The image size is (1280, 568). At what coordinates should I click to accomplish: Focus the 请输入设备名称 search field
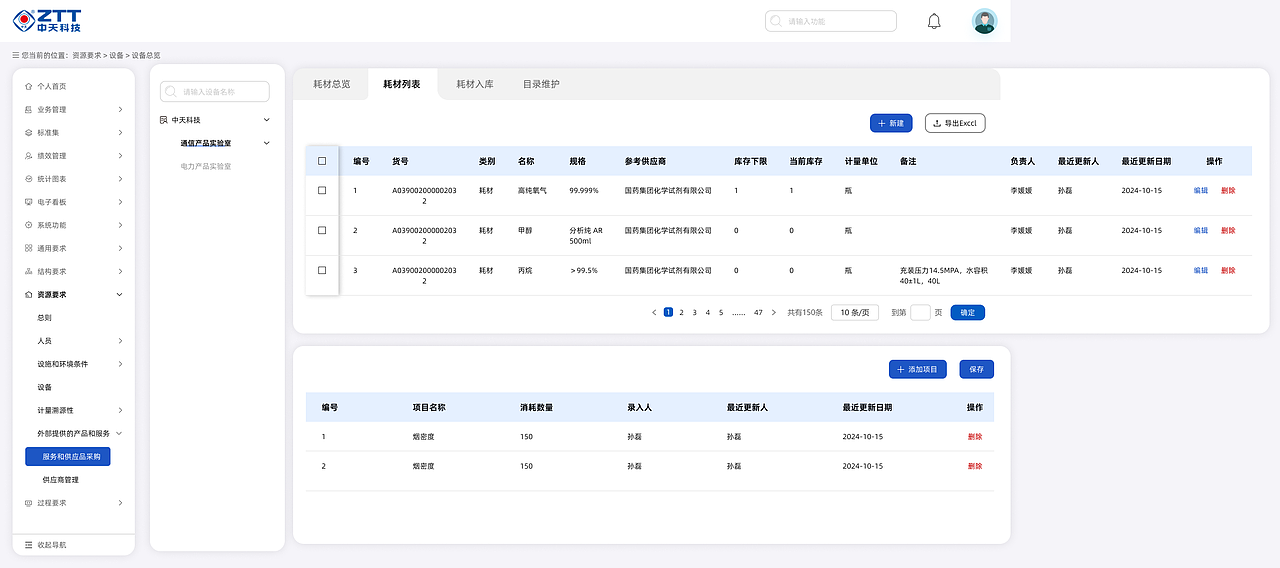[x=215, y=92]
